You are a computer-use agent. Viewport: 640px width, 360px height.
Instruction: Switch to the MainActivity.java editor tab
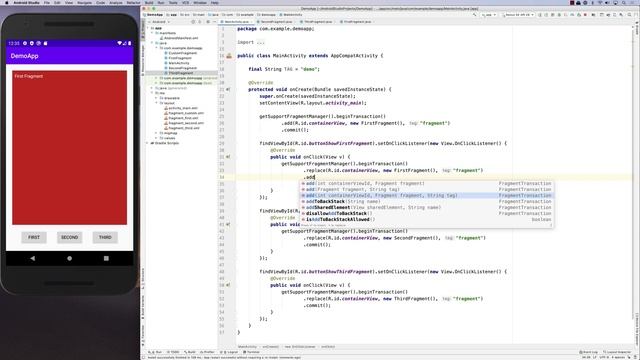tap(237, 22)
